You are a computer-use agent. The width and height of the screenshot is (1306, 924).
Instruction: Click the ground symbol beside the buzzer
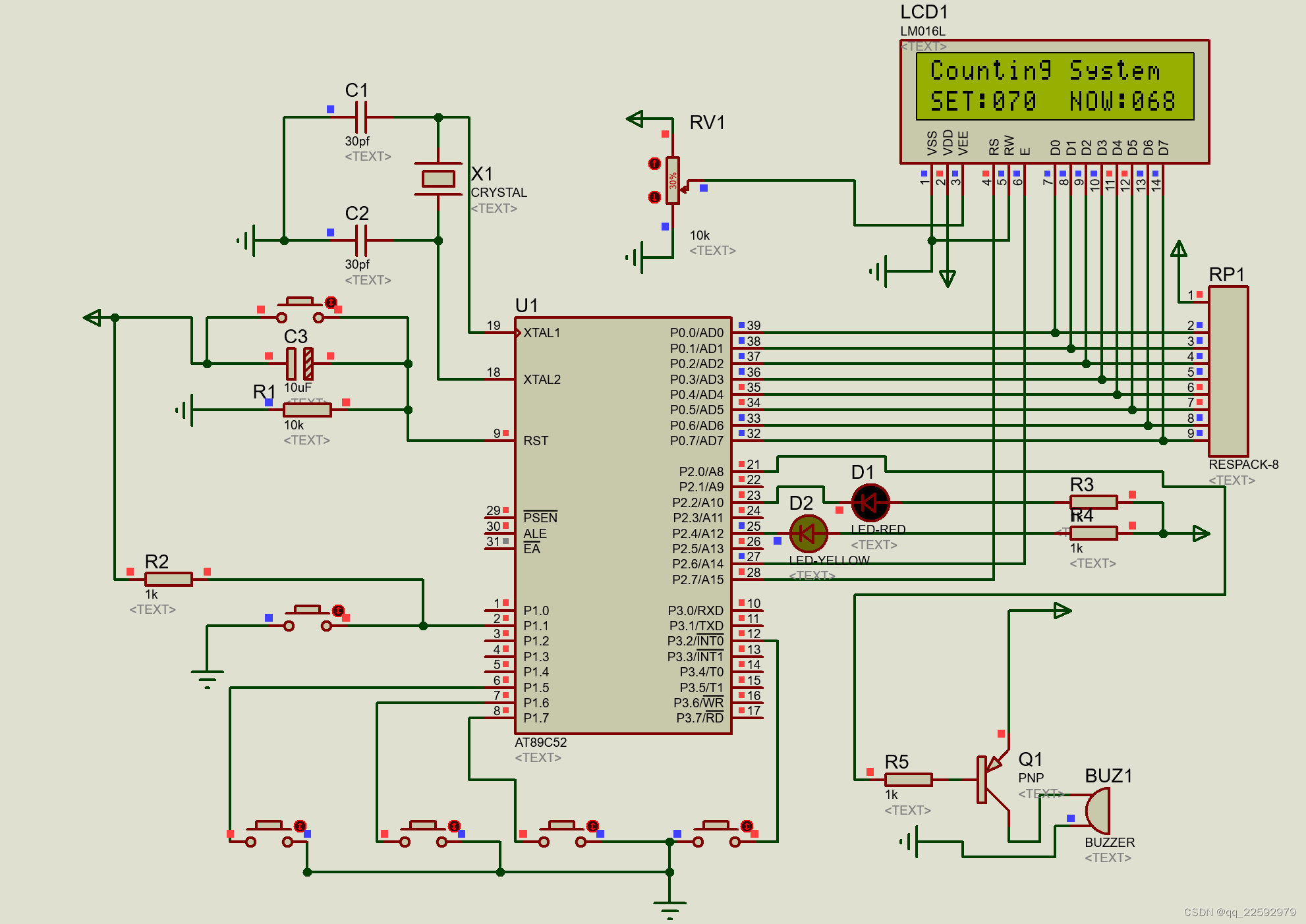click(x=909, y=842)
